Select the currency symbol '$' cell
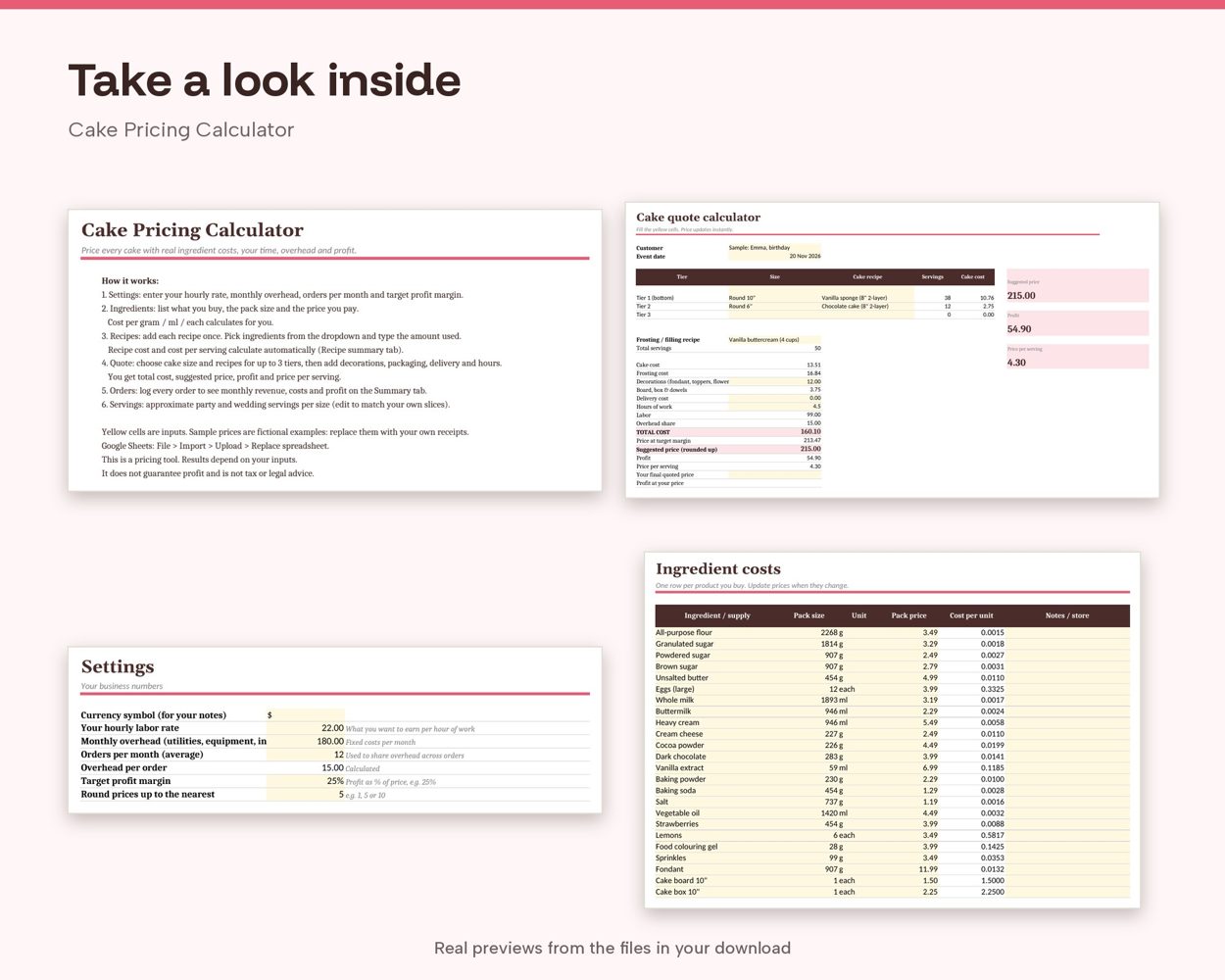The width and height of the screenshot is (1225, 980). [x=306, y=715]
